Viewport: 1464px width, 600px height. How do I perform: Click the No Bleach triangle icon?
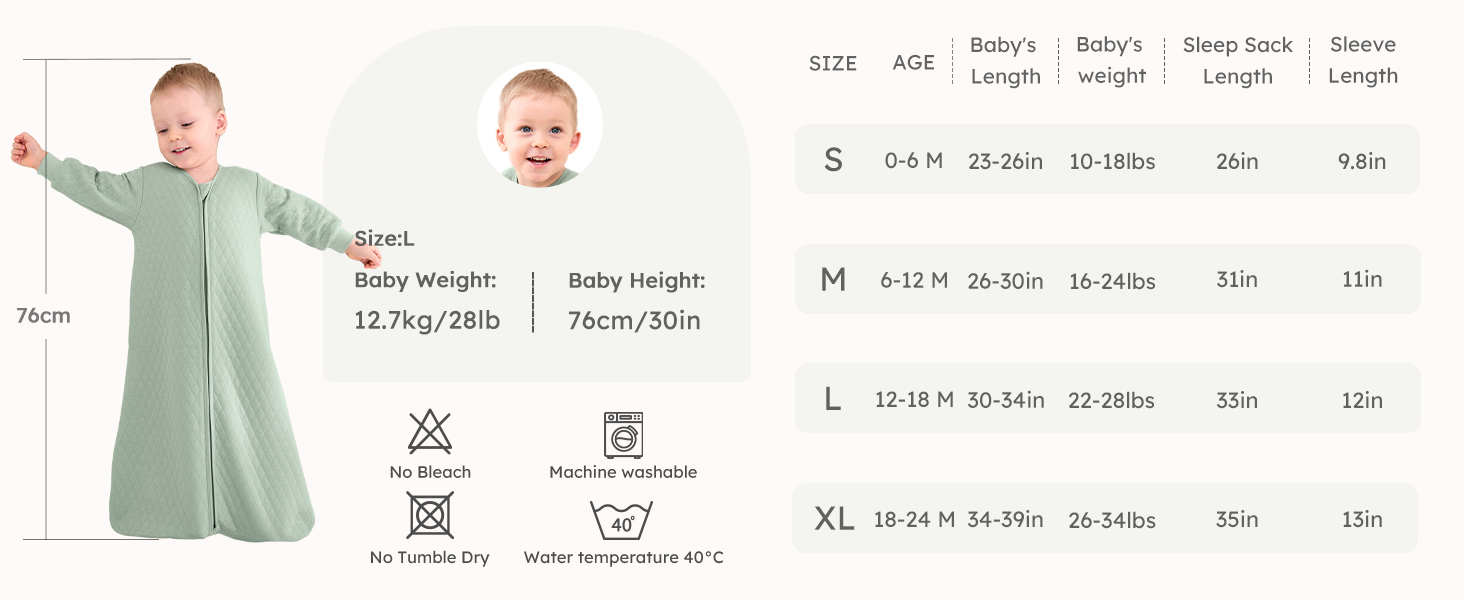tap(430, 433)
